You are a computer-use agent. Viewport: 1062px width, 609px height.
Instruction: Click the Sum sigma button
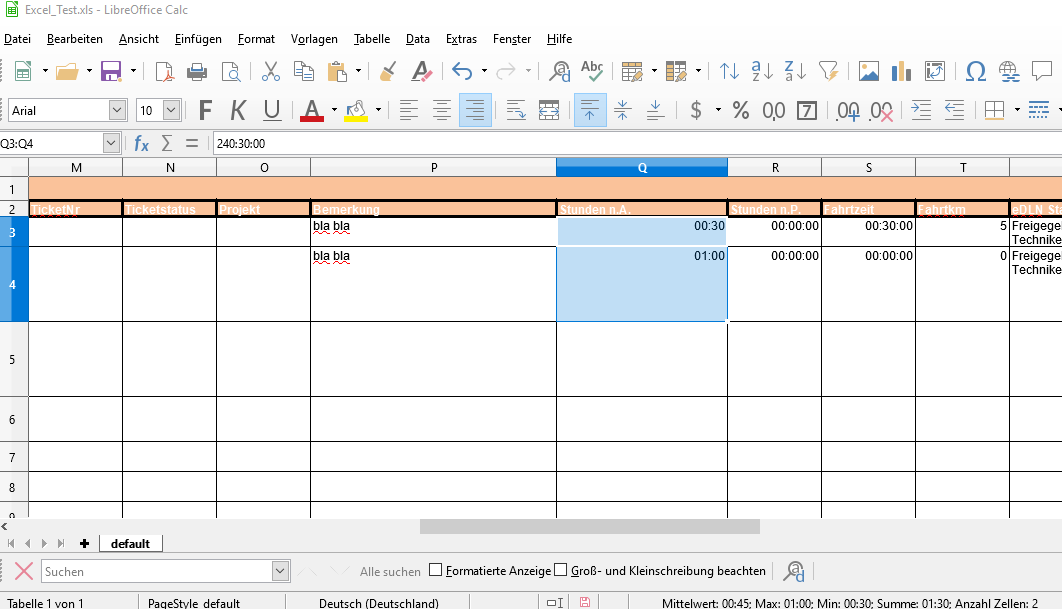[x=167, y=143]
